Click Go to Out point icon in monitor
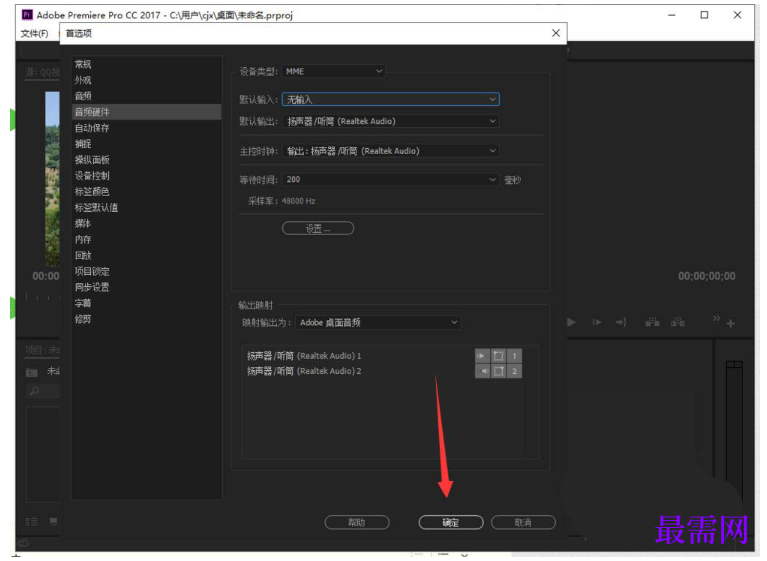The height and width of the screenshot is (561, 767). [621, 322]
